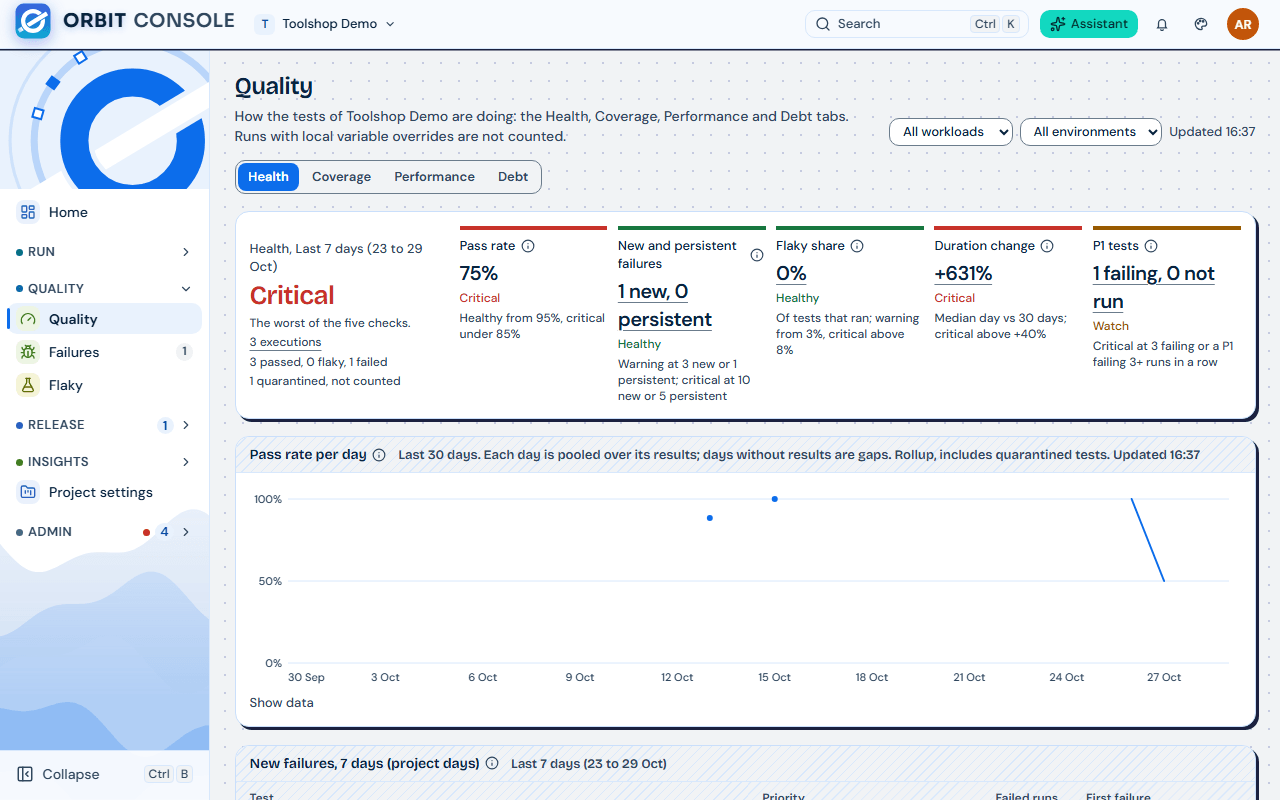Switch to the Performance tab
Viewport: 1280px width, 800px height.
pyautogui.click(x=434, y=177)
